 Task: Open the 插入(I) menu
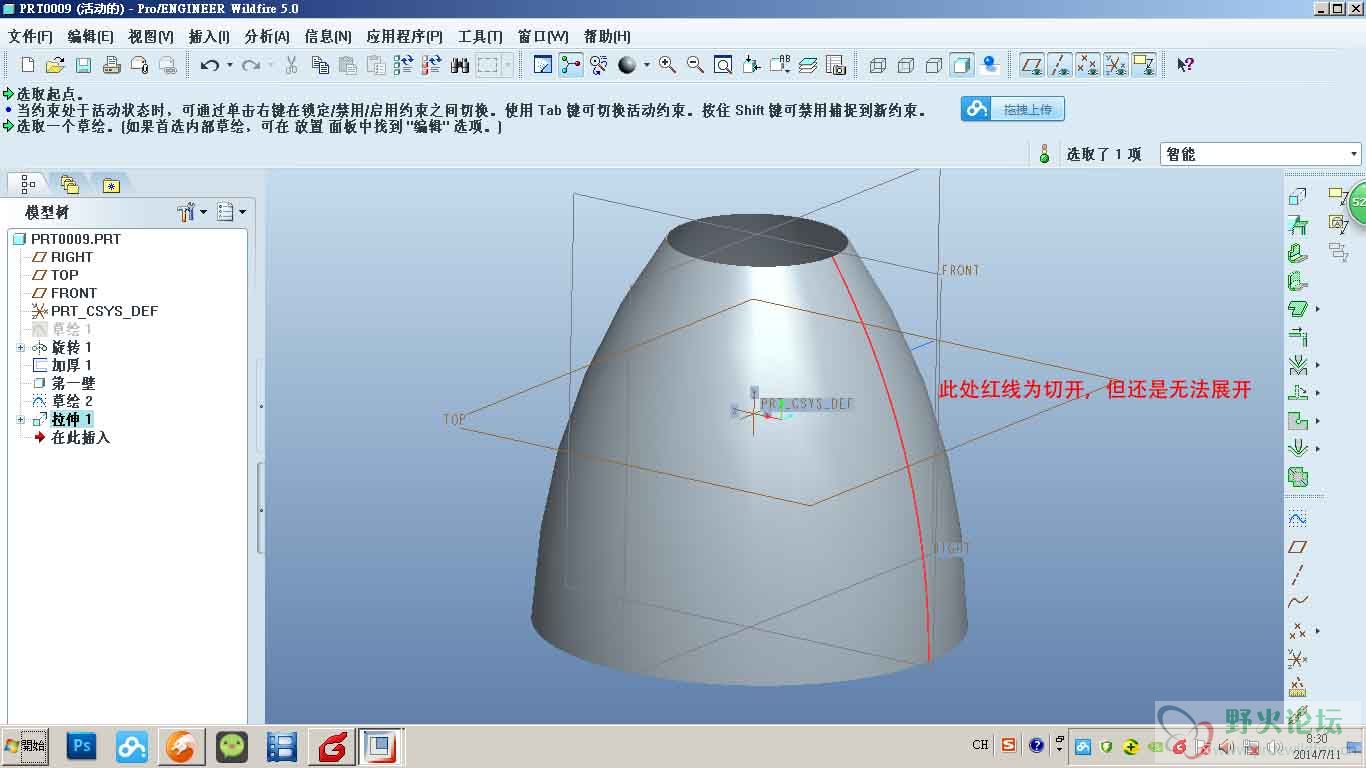209,36
